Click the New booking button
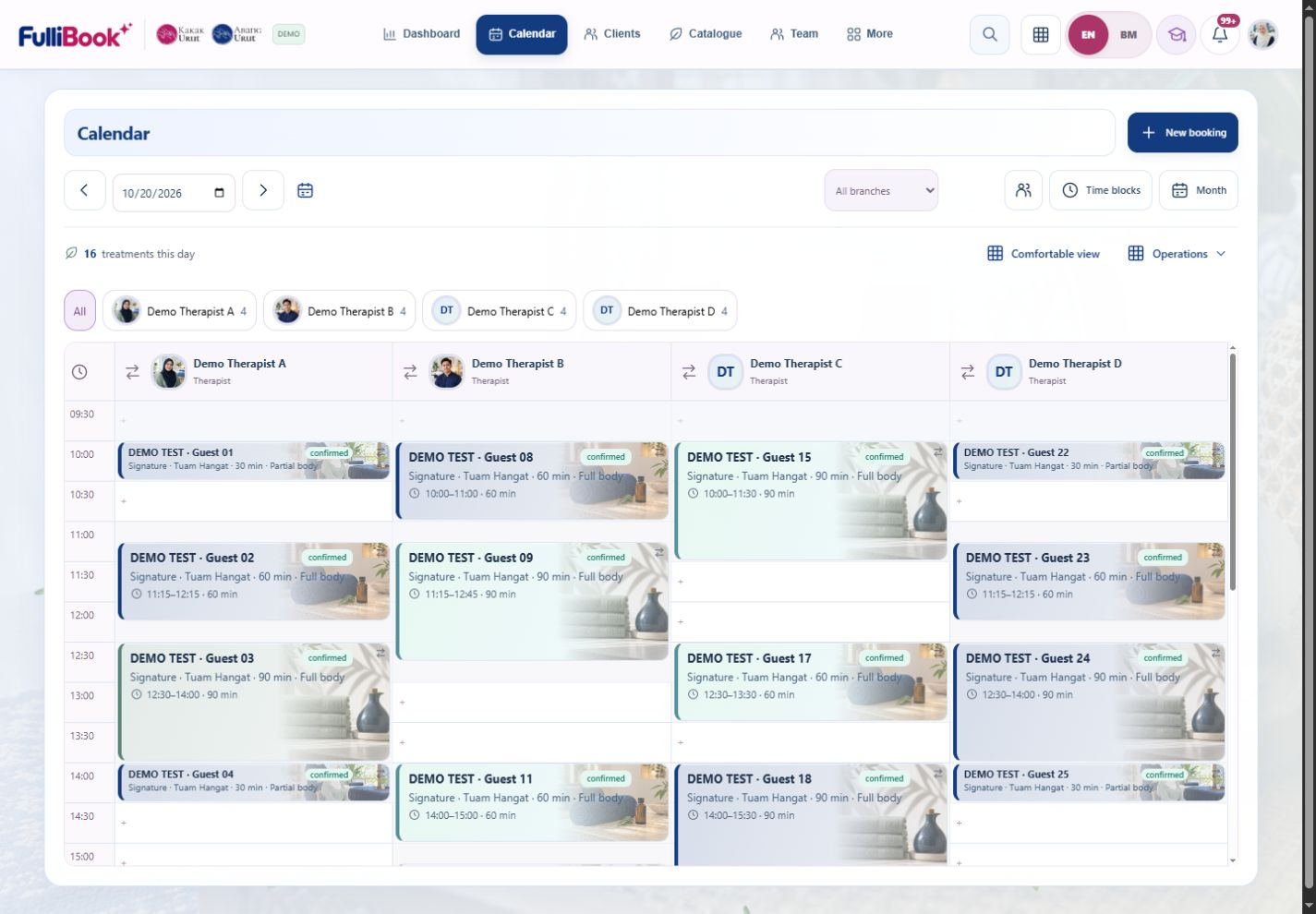This screenshot has width=1316, height=914. coord(1183,133)
